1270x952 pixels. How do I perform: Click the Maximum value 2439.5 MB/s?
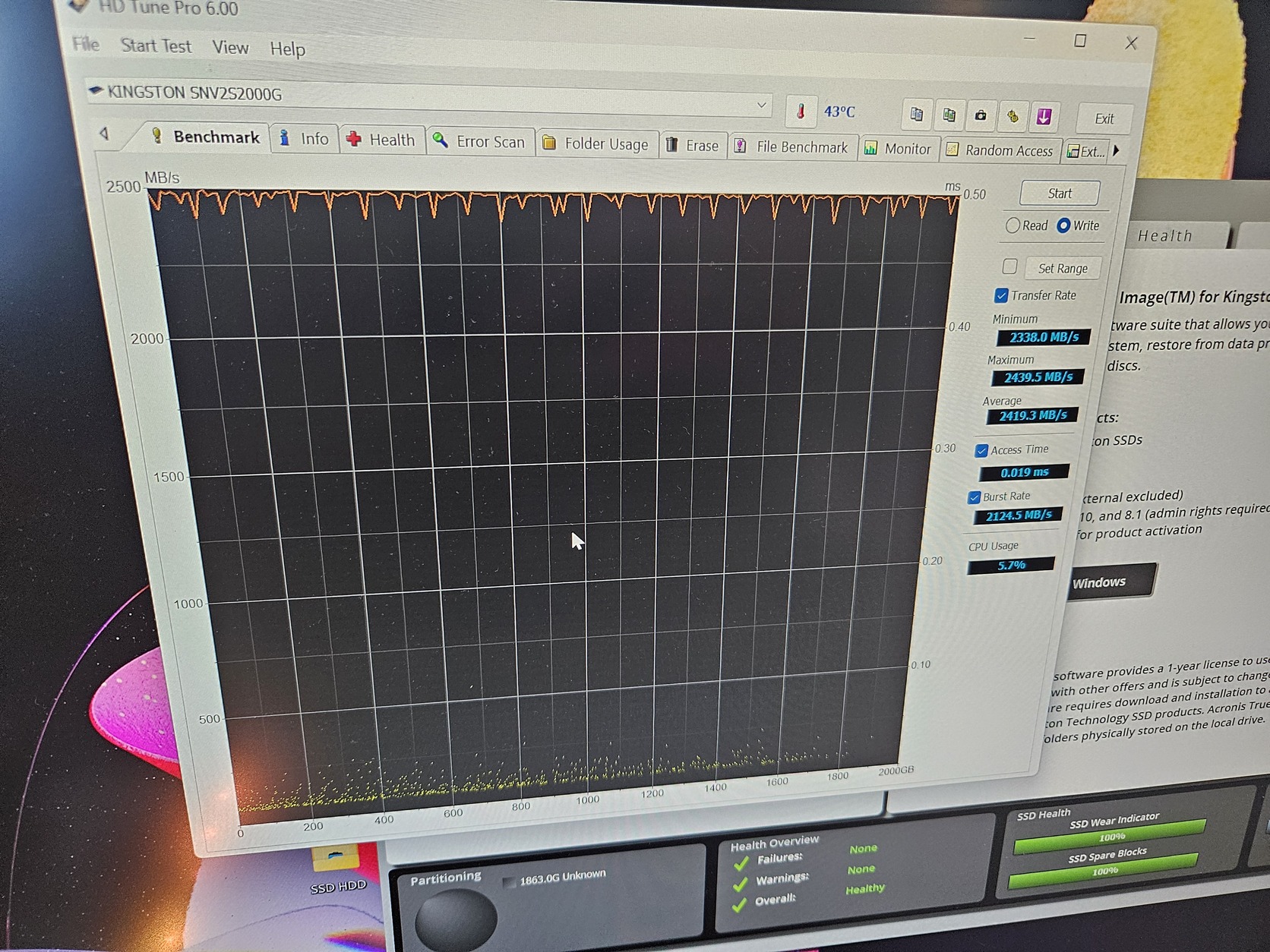pyautogui.click(x=1038, y=377)
